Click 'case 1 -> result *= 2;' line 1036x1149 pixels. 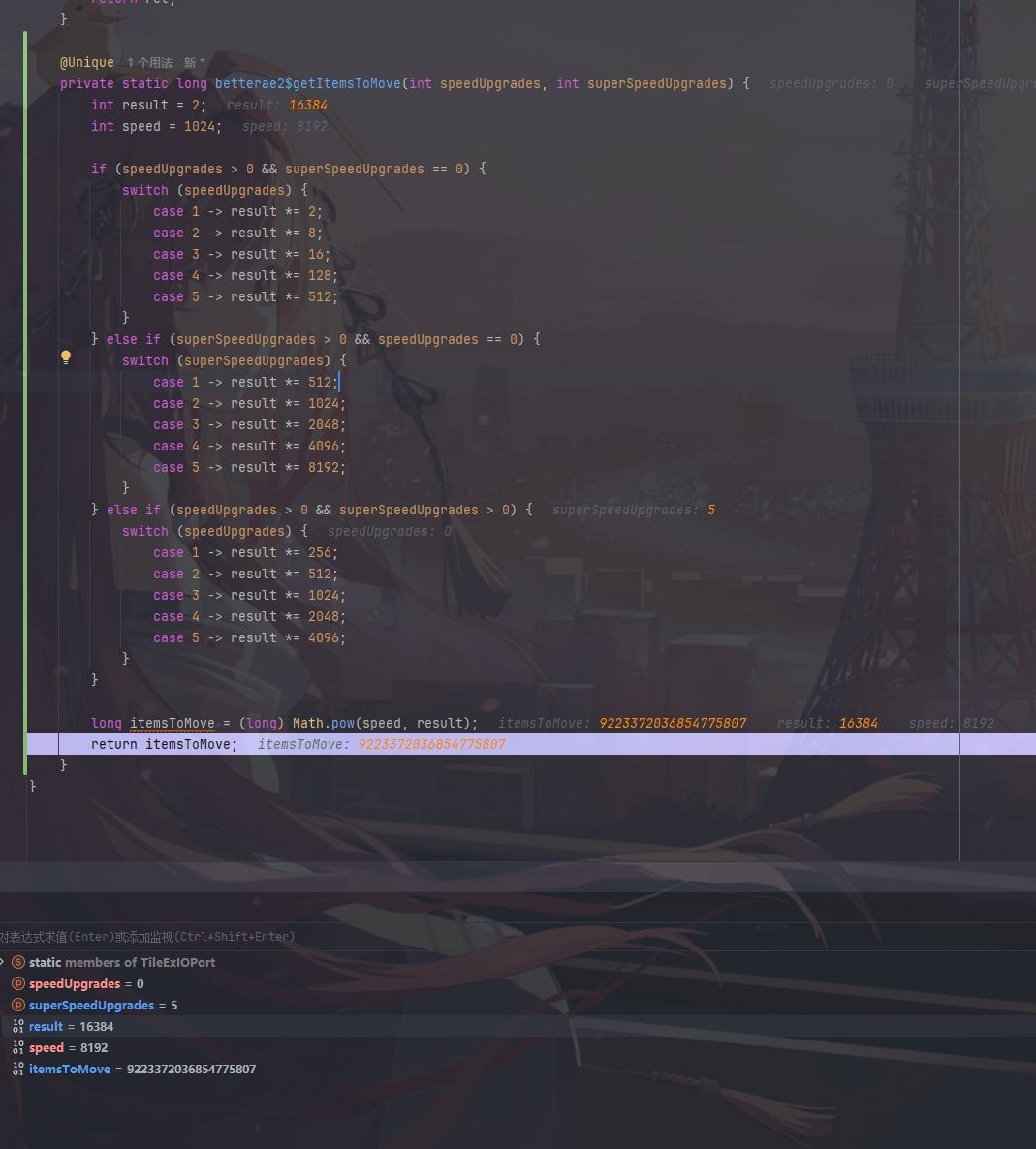click(x=237, y=211)
